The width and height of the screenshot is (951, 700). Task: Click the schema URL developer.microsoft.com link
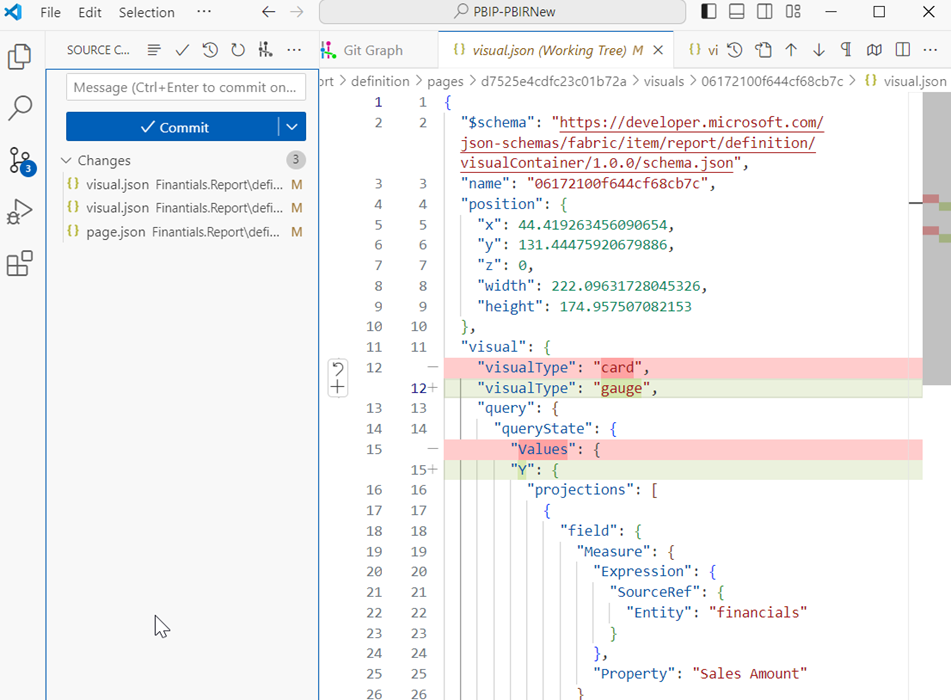[x=691, y=123]
